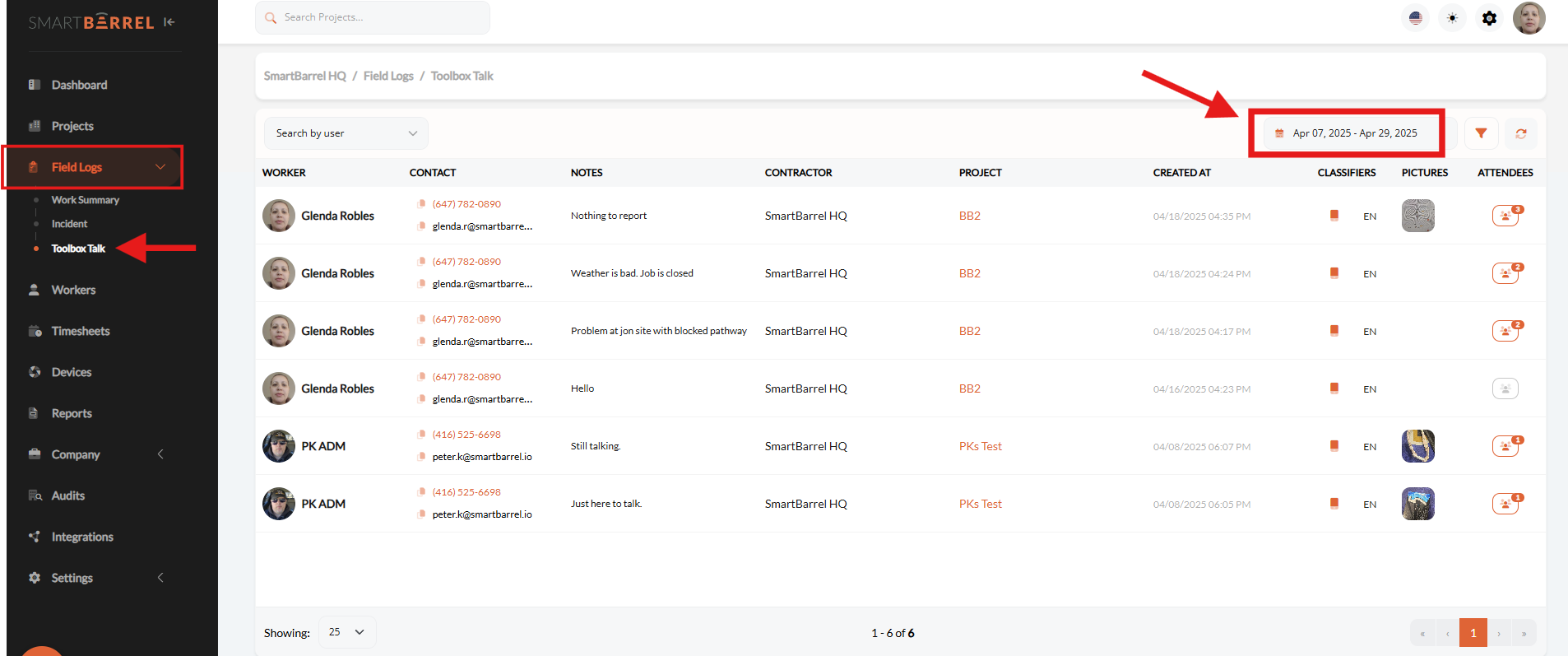The width and height of the screenshot is (1568, 656).
Task: Click classifier icon in Weather is bad row
Action: point(1334,273)
